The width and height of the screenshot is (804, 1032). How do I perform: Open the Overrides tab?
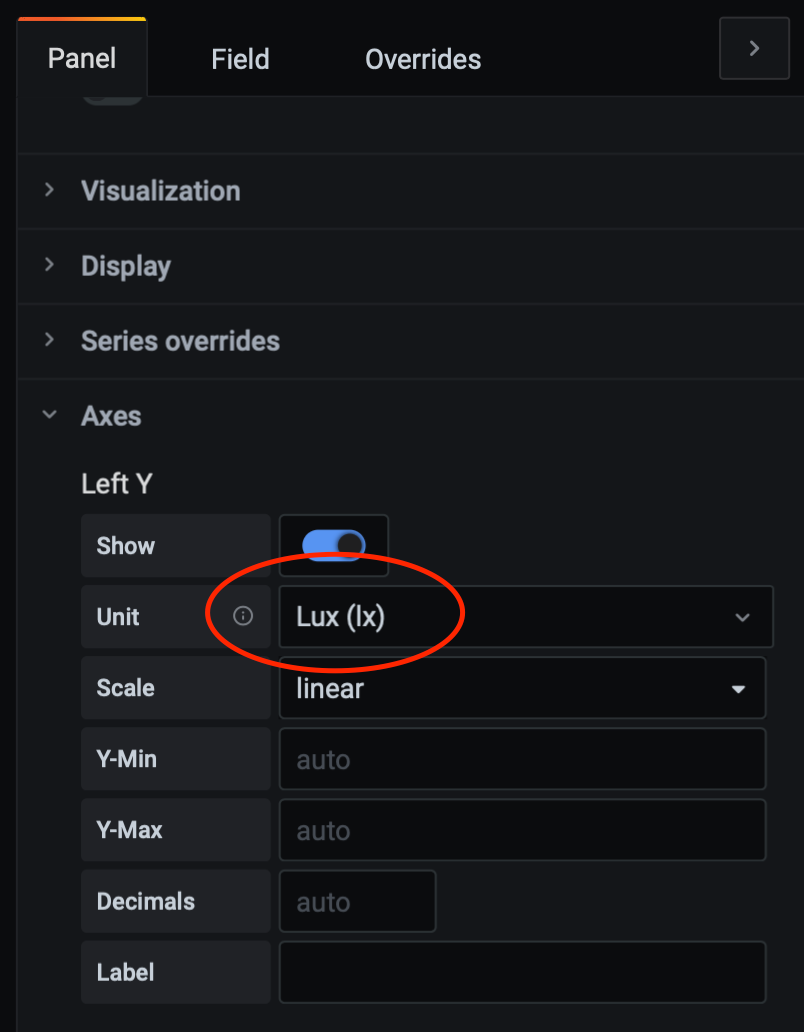coord(423,59)
